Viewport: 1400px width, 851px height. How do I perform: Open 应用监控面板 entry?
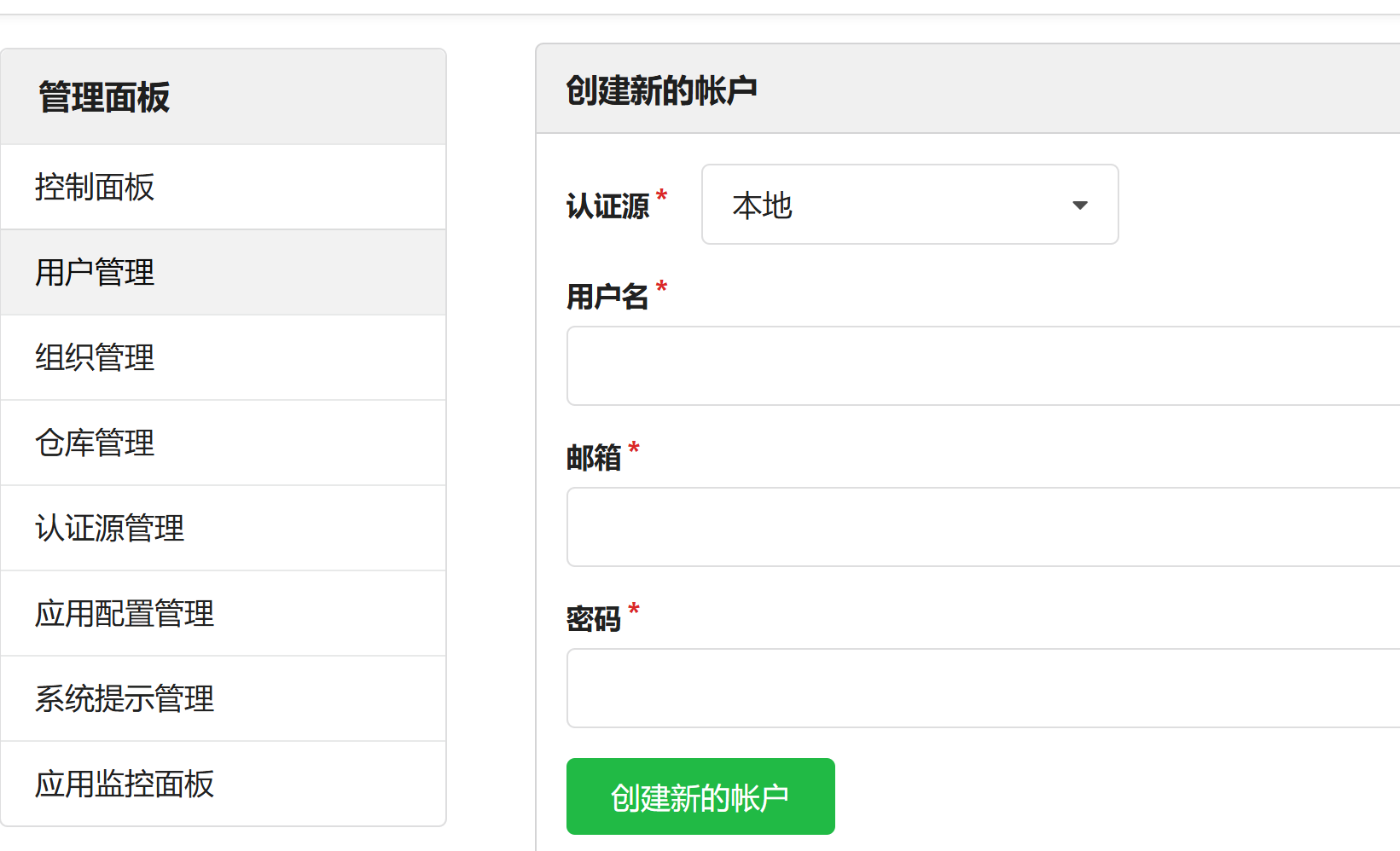pyautogui.click(x=125, y=784)
